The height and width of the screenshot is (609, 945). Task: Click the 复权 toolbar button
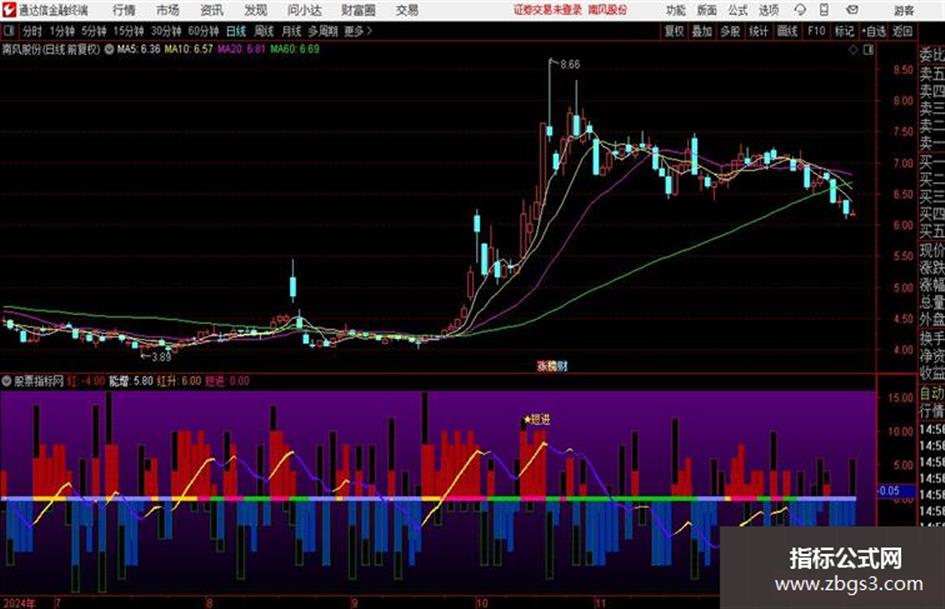pyautogui.click(x=674, y=31)
